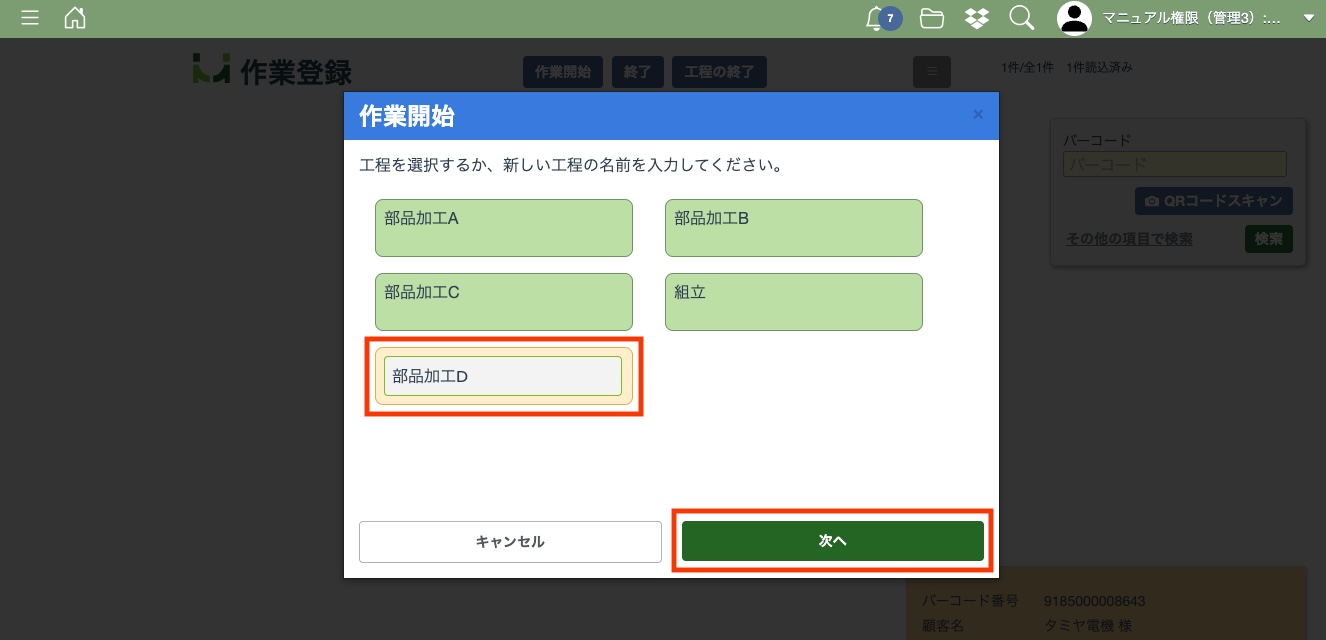The width and height of the screenshot is (1326, 640).
Task: Open the hamburger menu in top bar
Action: click(x=30, y=18)
